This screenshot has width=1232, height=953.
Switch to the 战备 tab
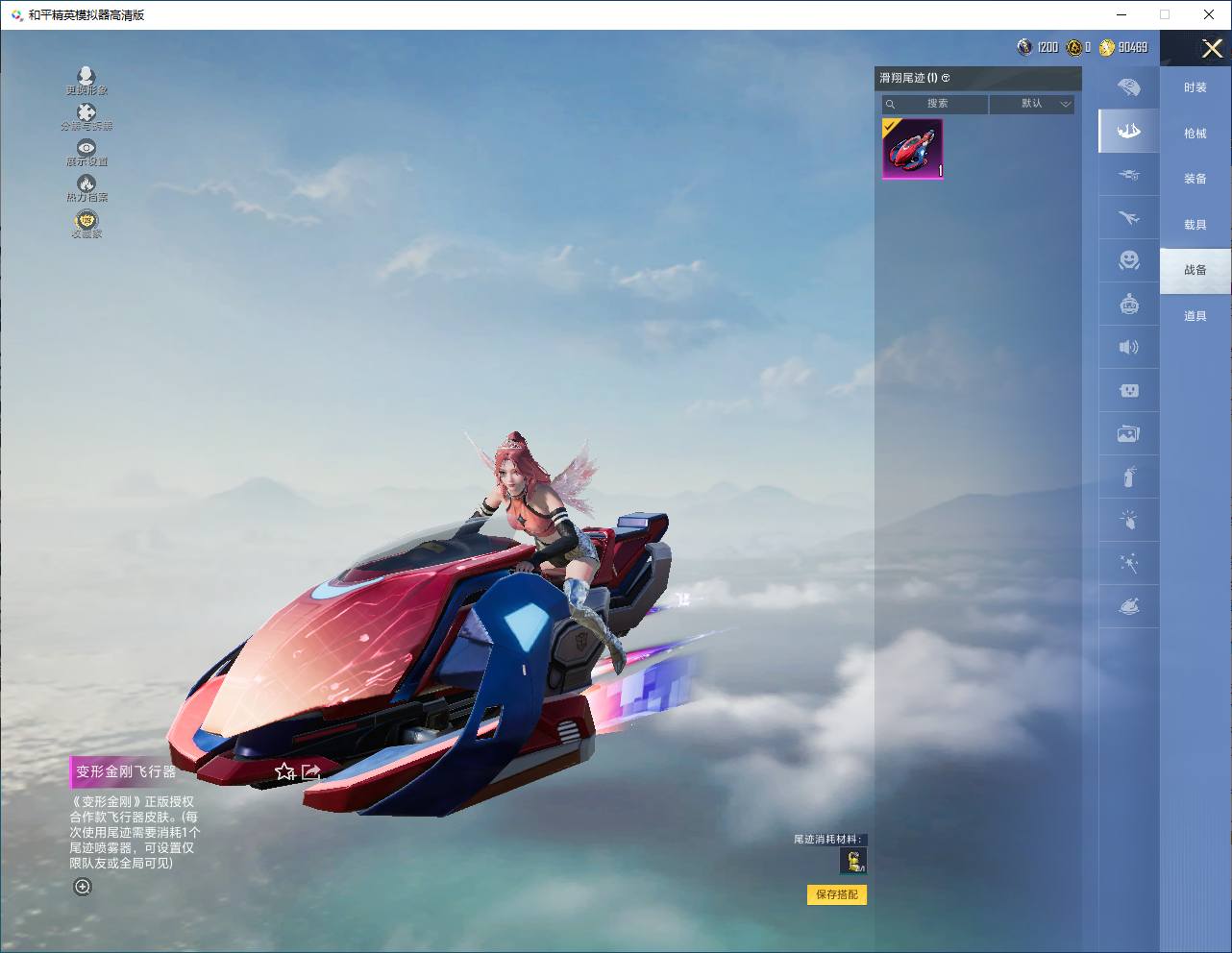pyautogui.click(x=1195, y=270)
